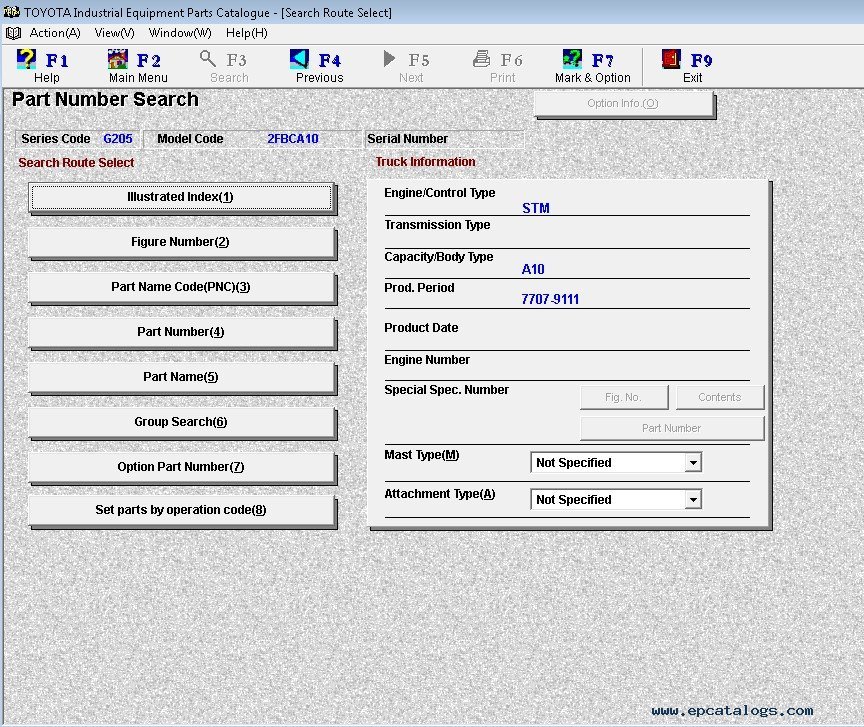Expand the Attachment Type dropdown arrow
Screen dimensions: 864x727
pyautogui.click(x=693, y=500)
